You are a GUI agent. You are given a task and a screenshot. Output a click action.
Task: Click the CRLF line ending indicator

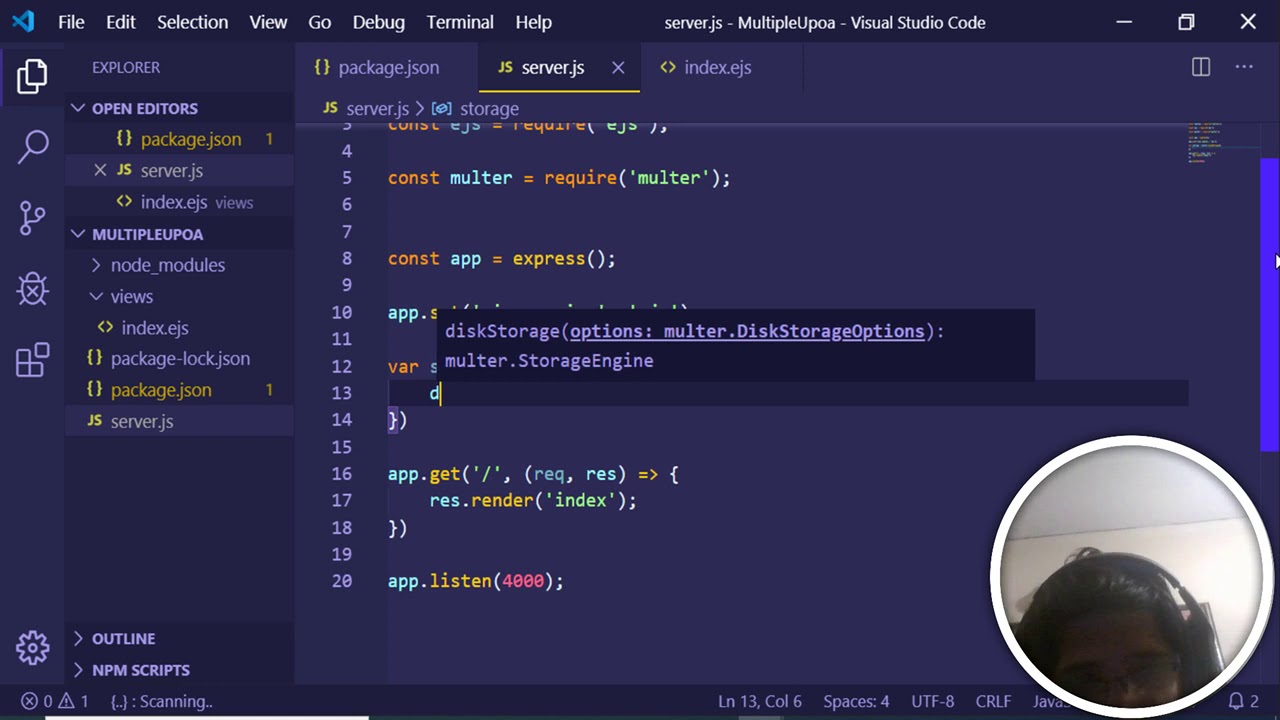point(993,701)
